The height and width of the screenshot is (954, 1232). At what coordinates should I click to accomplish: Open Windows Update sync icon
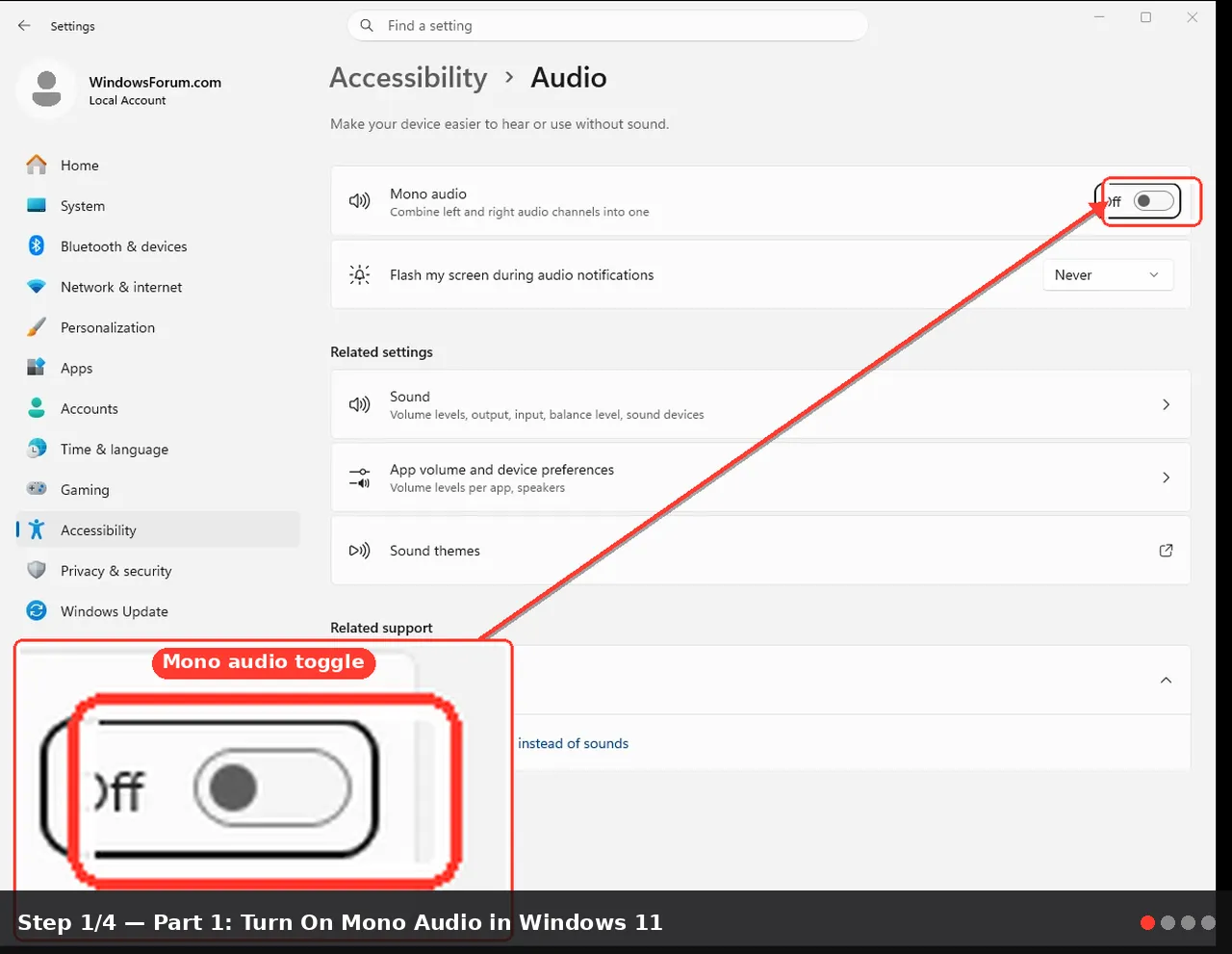point(37,610)
